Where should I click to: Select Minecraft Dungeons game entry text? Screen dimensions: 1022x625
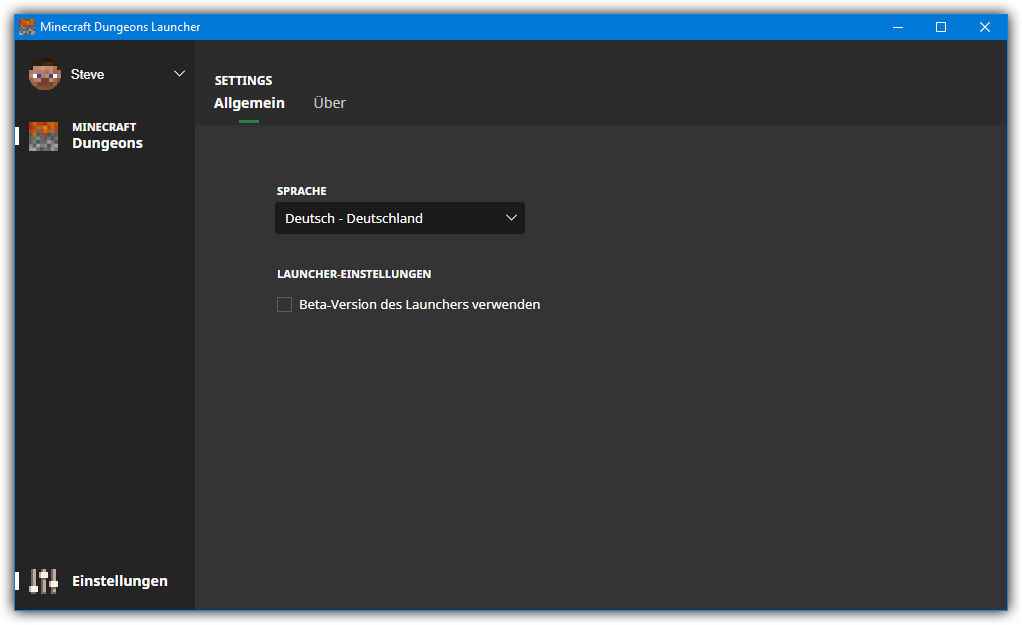(x=107, y=136)
